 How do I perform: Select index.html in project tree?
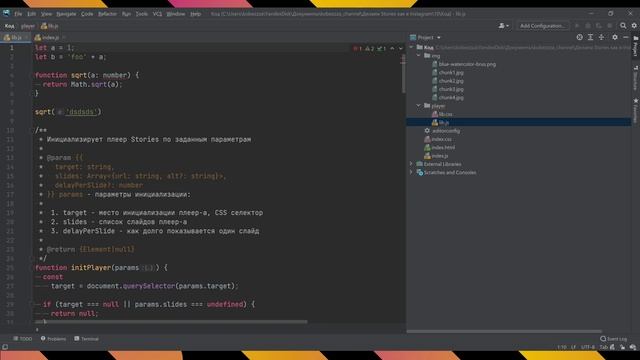pyautogui.click(x=440, y=147)
